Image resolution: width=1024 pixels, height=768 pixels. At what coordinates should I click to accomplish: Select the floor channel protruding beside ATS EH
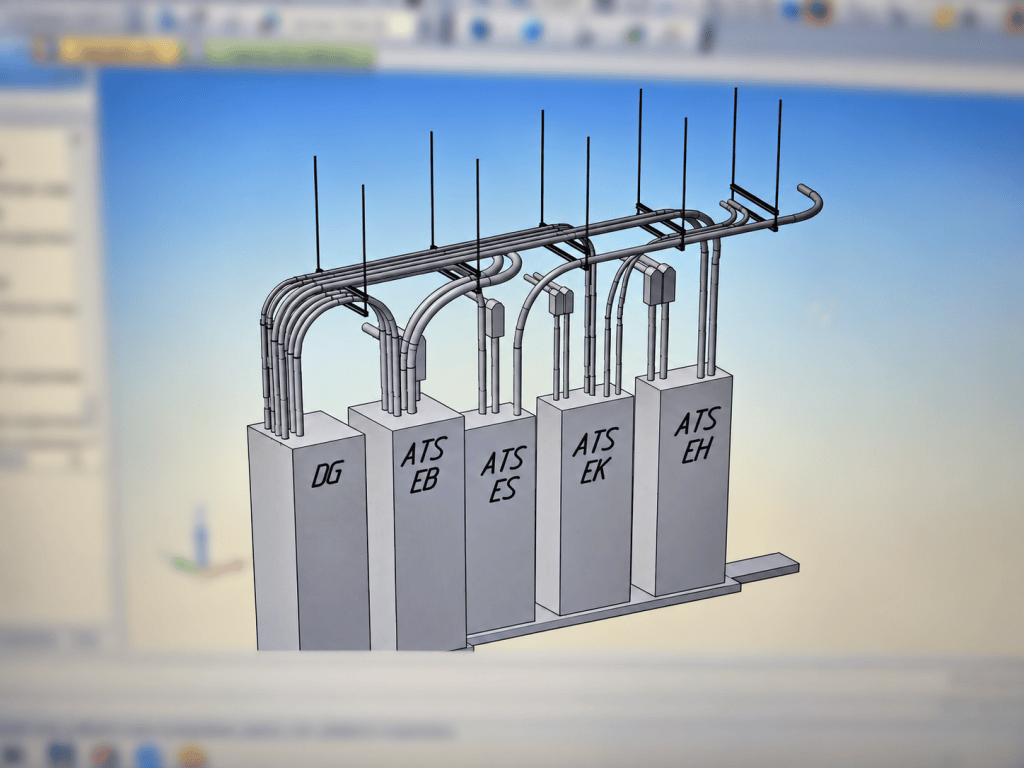pos(765,566)
